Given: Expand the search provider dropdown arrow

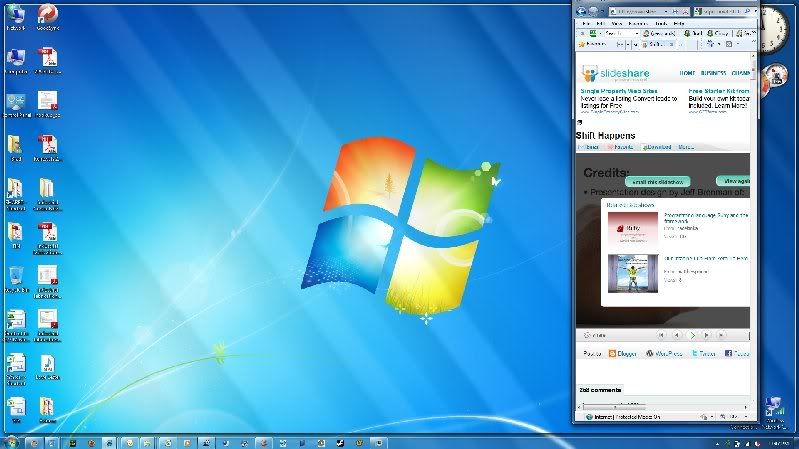Looking at the screenshot, I should click(755, 11).
